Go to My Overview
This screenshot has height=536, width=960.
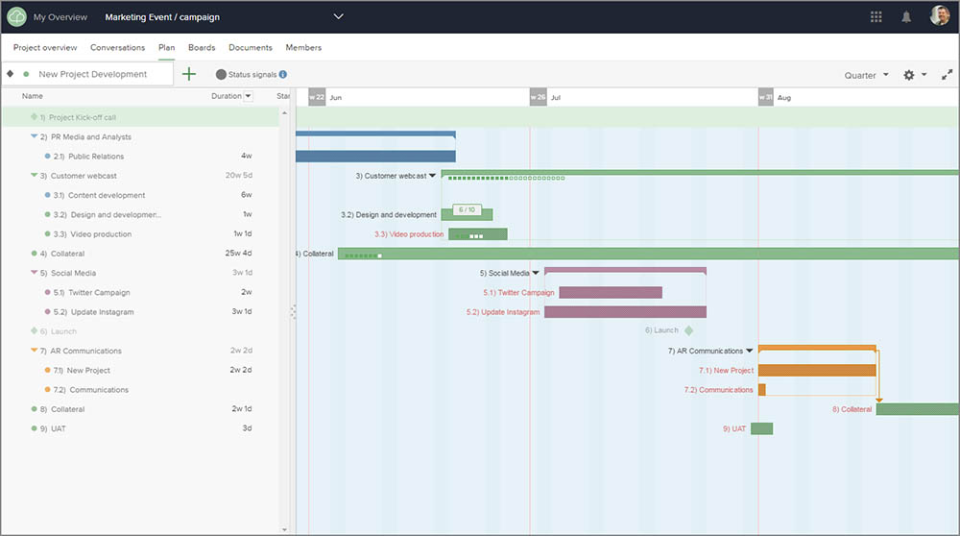click(60, 17)
